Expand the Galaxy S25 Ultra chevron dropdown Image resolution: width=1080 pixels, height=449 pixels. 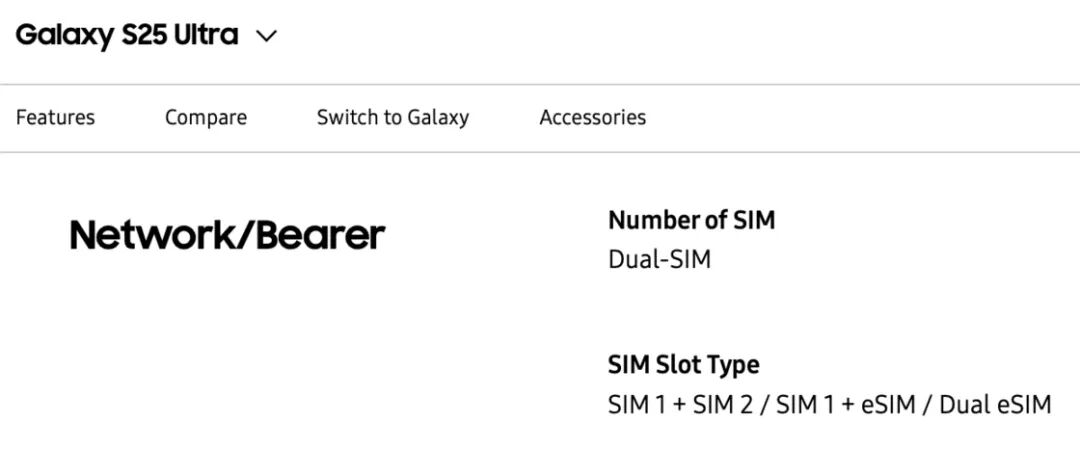(266, 37)
